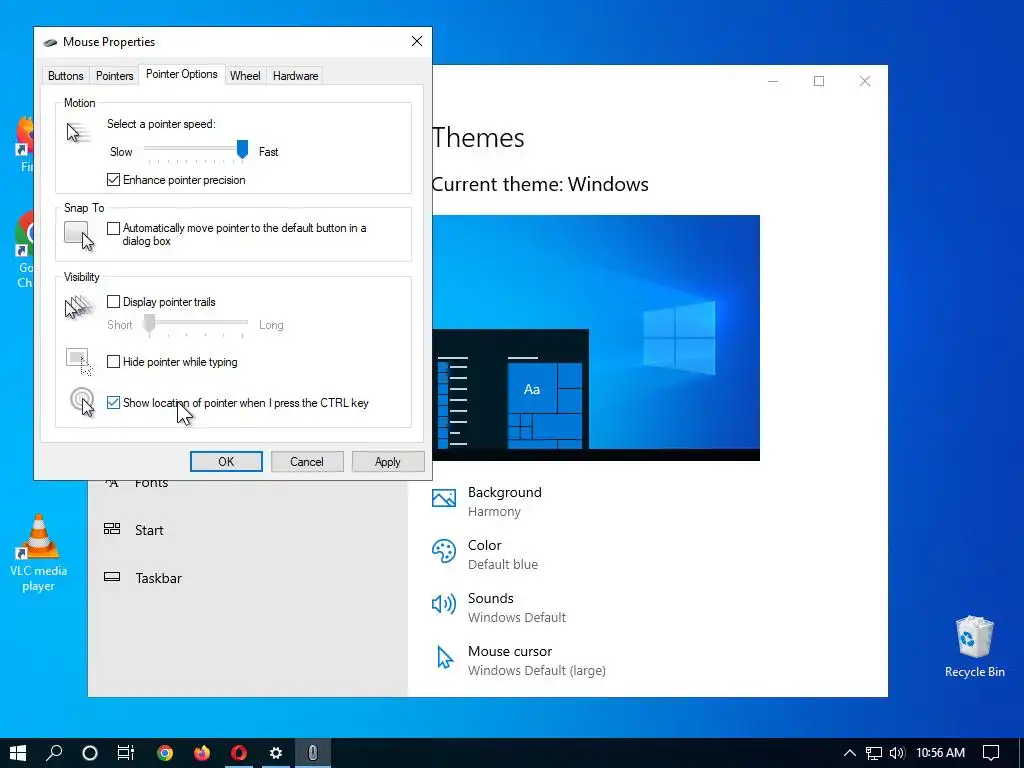Click the Motion pointer speed icon
The image size is (1024, 768).
coord(77,132)
